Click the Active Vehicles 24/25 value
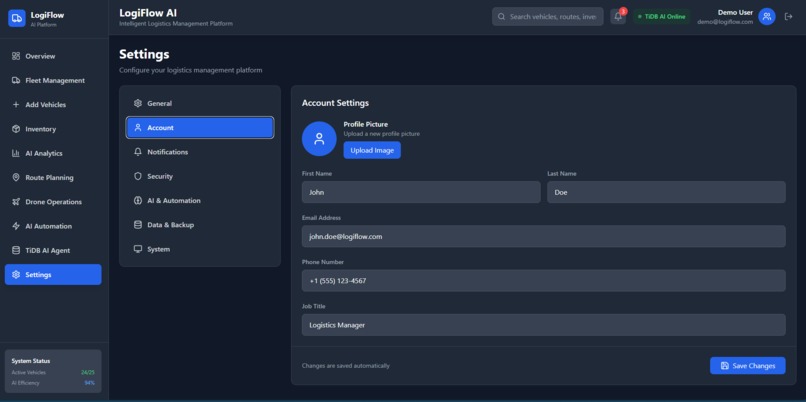 coord(88,372)
